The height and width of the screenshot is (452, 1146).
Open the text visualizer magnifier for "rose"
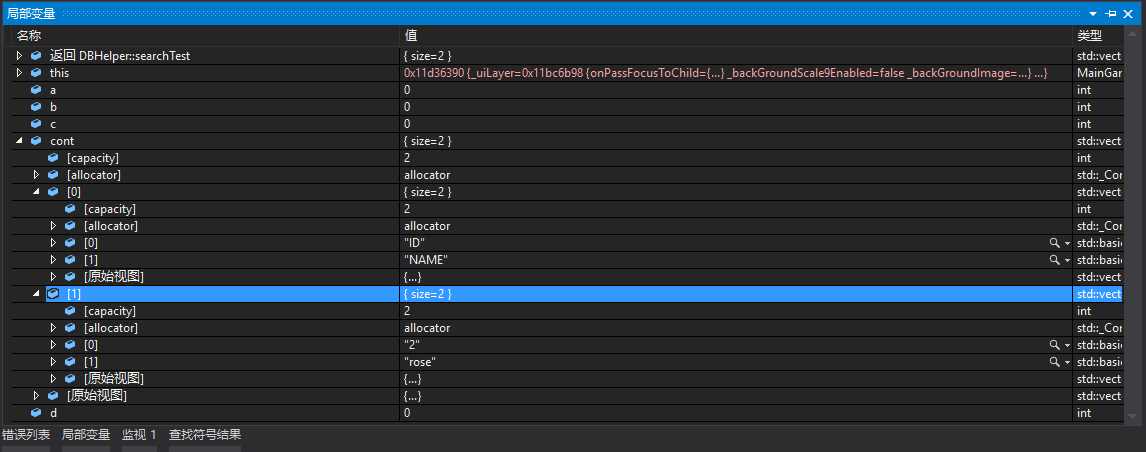[x=1054, y=362]
